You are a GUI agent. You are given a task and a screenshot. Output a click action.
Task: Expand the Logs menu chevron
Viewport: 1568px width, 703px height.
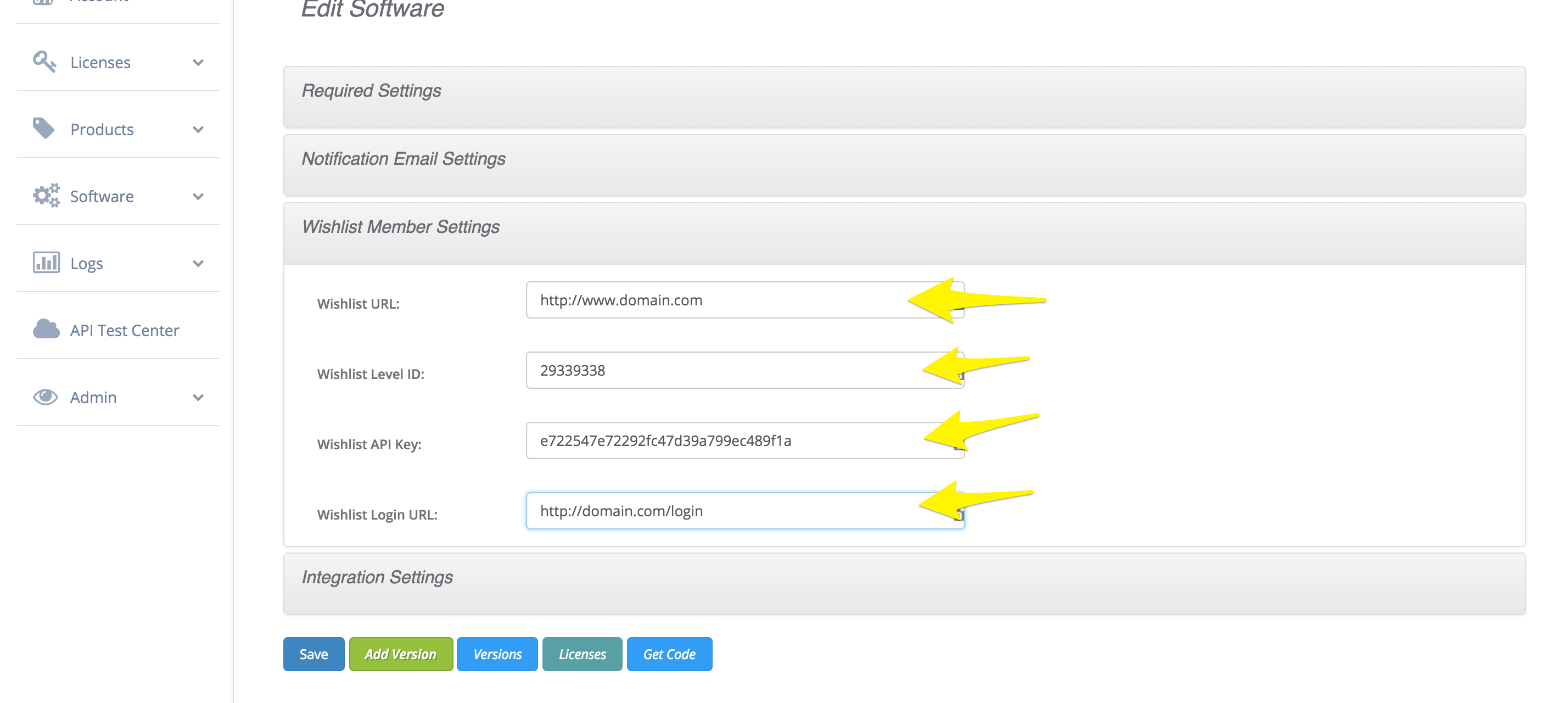198,264
